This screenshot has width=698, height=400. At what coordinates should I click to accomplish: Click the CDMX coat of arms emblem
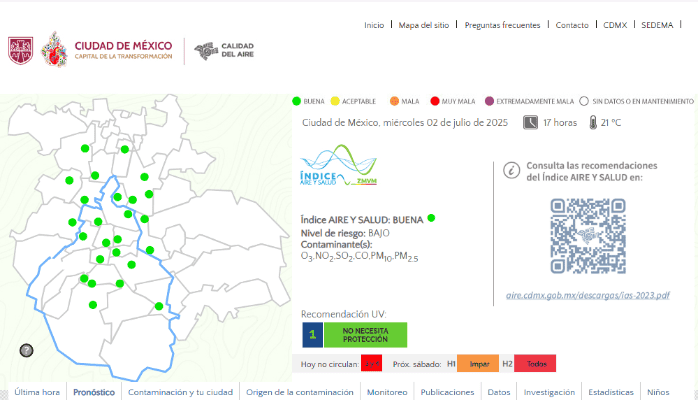click(x=21, y=50)
